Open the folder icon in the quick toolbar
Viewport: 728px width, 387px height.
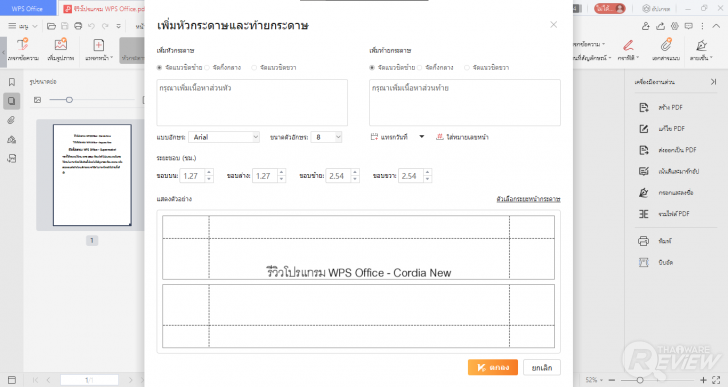pyautogui.click(x=52, y=26)
